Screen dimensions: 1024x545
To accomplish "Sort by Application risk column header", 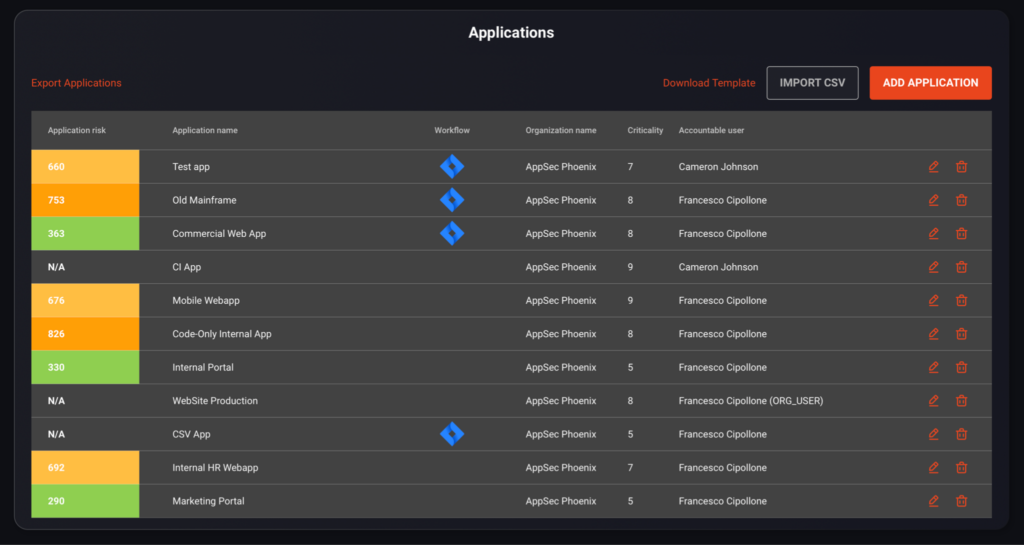I will (x=76, y=131).
